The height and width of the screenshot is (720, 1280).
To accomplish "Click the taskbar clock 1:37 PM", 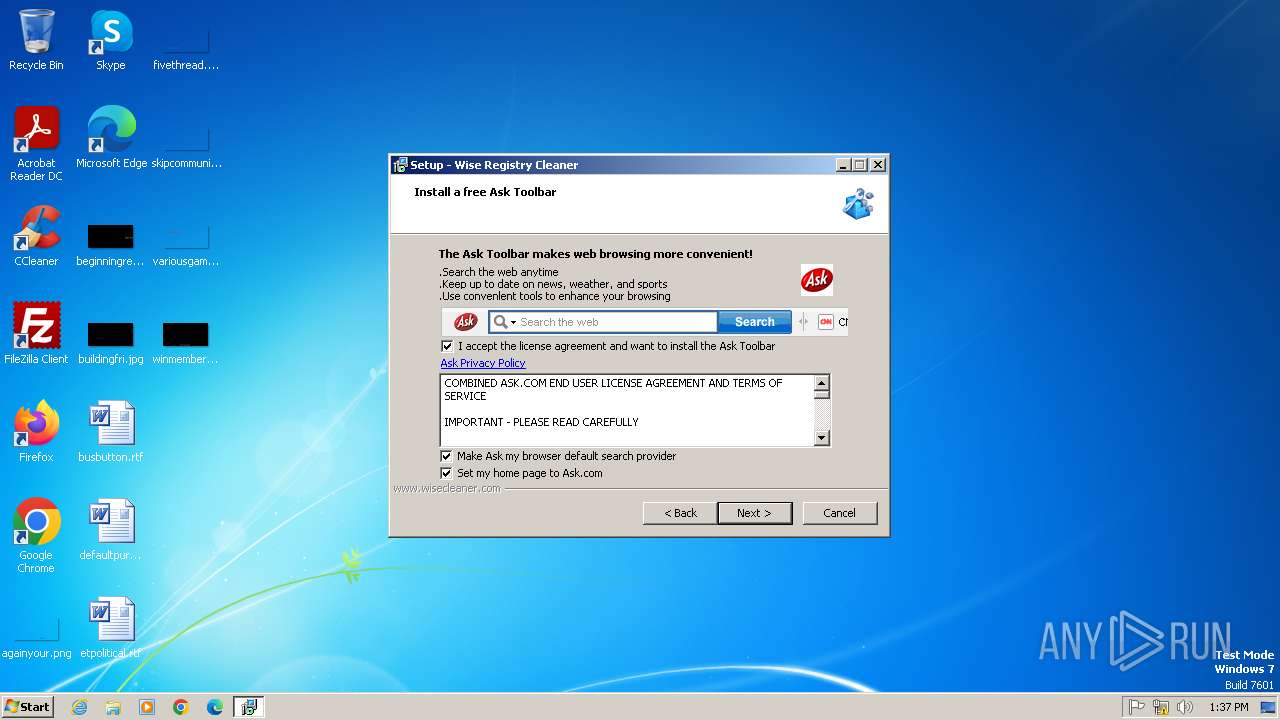I will click(x=1229, y=707).
